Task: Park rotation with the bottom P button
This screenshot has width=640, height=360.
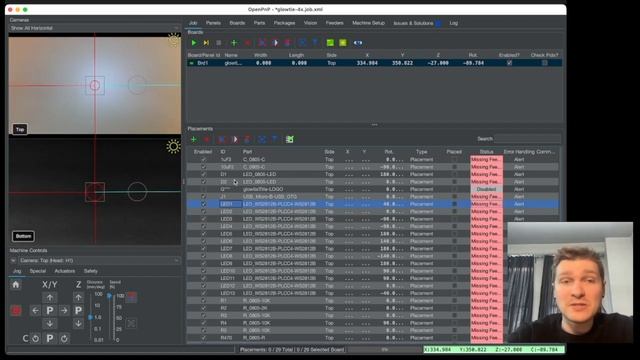Action: [x=49, y=338]
